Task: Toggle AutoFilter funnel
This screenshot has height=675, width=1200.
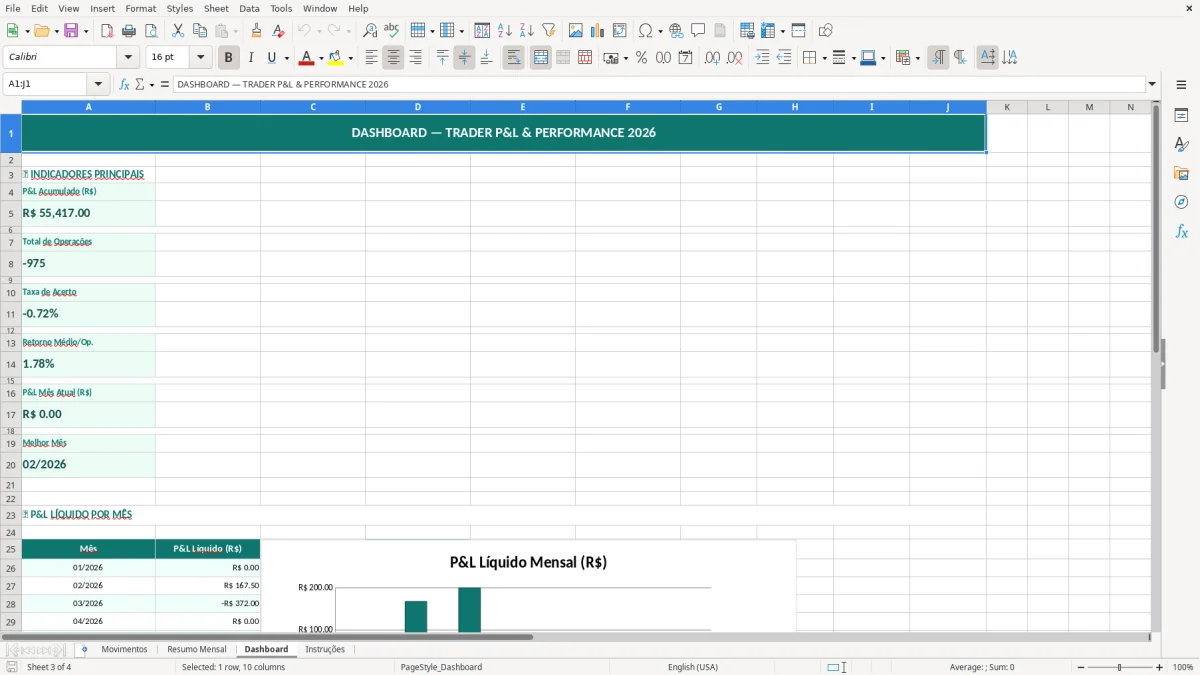Action: tap(549, 31)
